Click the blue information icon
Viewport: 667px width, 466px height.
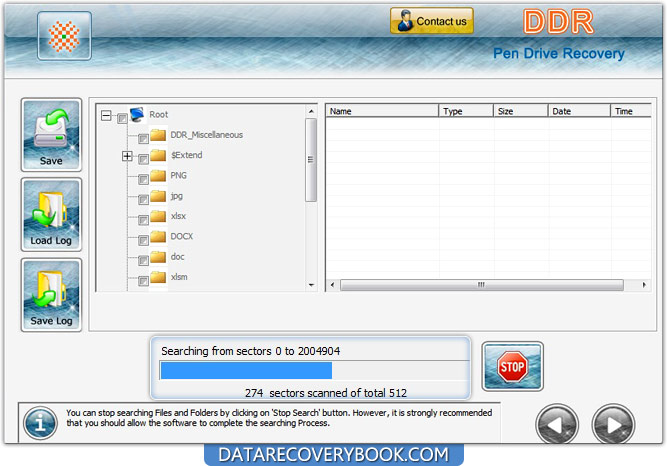(x=40, y=423)
